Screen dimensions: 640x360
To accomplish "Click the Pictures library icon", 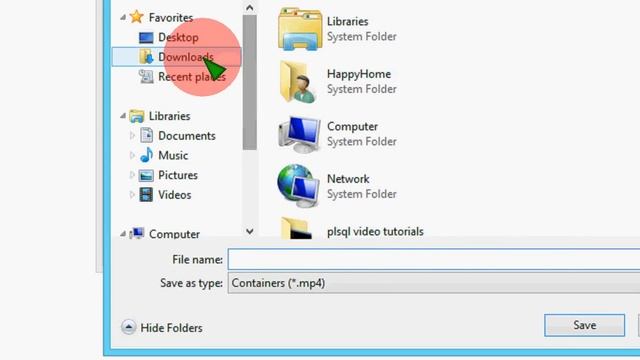I will point(146,175).
